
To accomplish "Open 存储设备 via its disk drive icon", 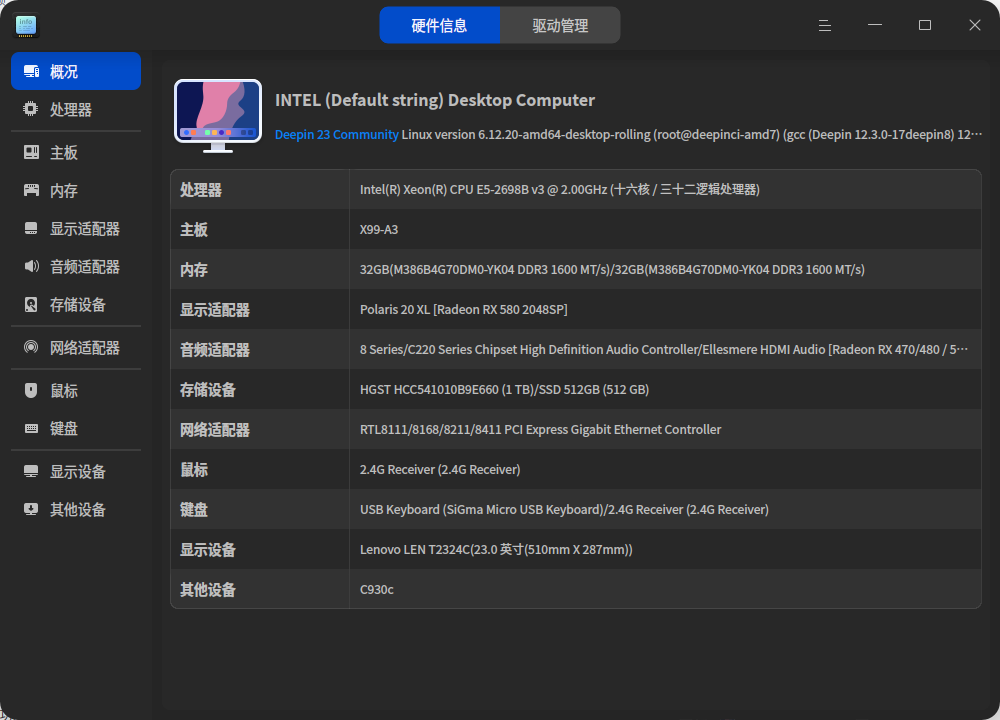I will pyautogui.click(x=31, y=304).
